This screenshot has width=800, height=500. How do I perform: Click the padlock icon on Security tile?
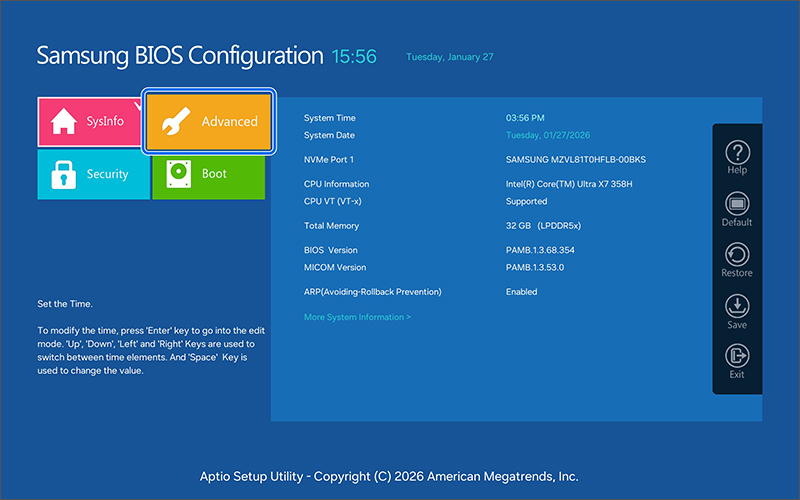(x=63, y=173)
